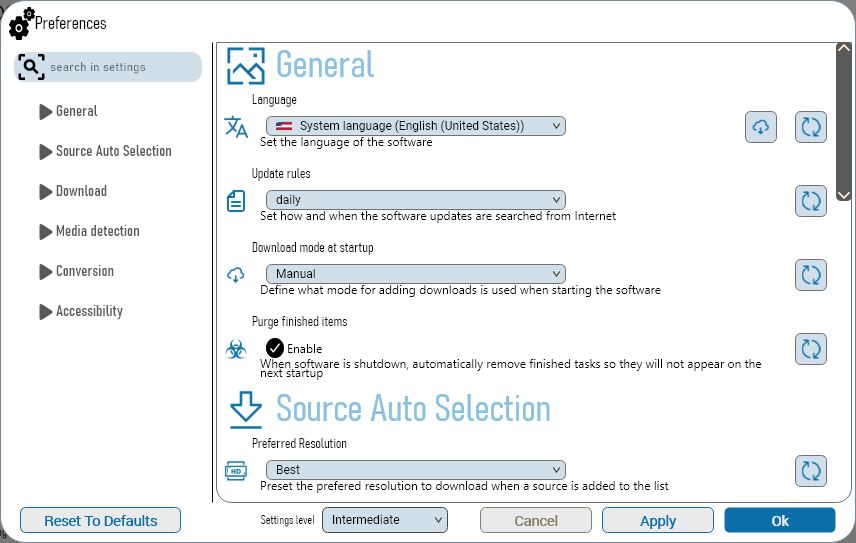856x543 pixels.
Task: Open the Download mode Manual dropdown
Action: click(x=415, y=273)
